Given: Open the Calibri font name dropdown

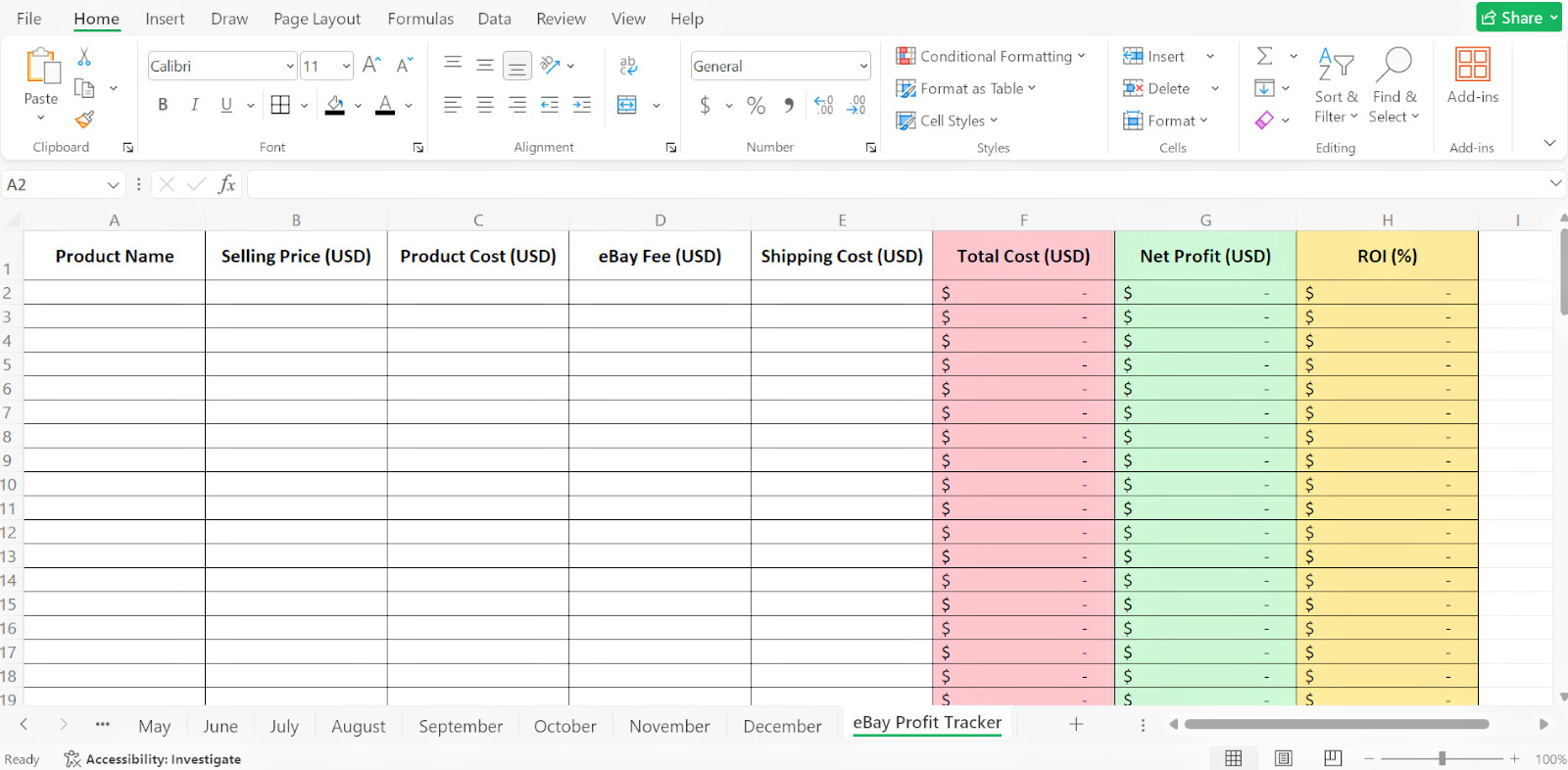Looking at the screenshot, I should pos(290,66).
